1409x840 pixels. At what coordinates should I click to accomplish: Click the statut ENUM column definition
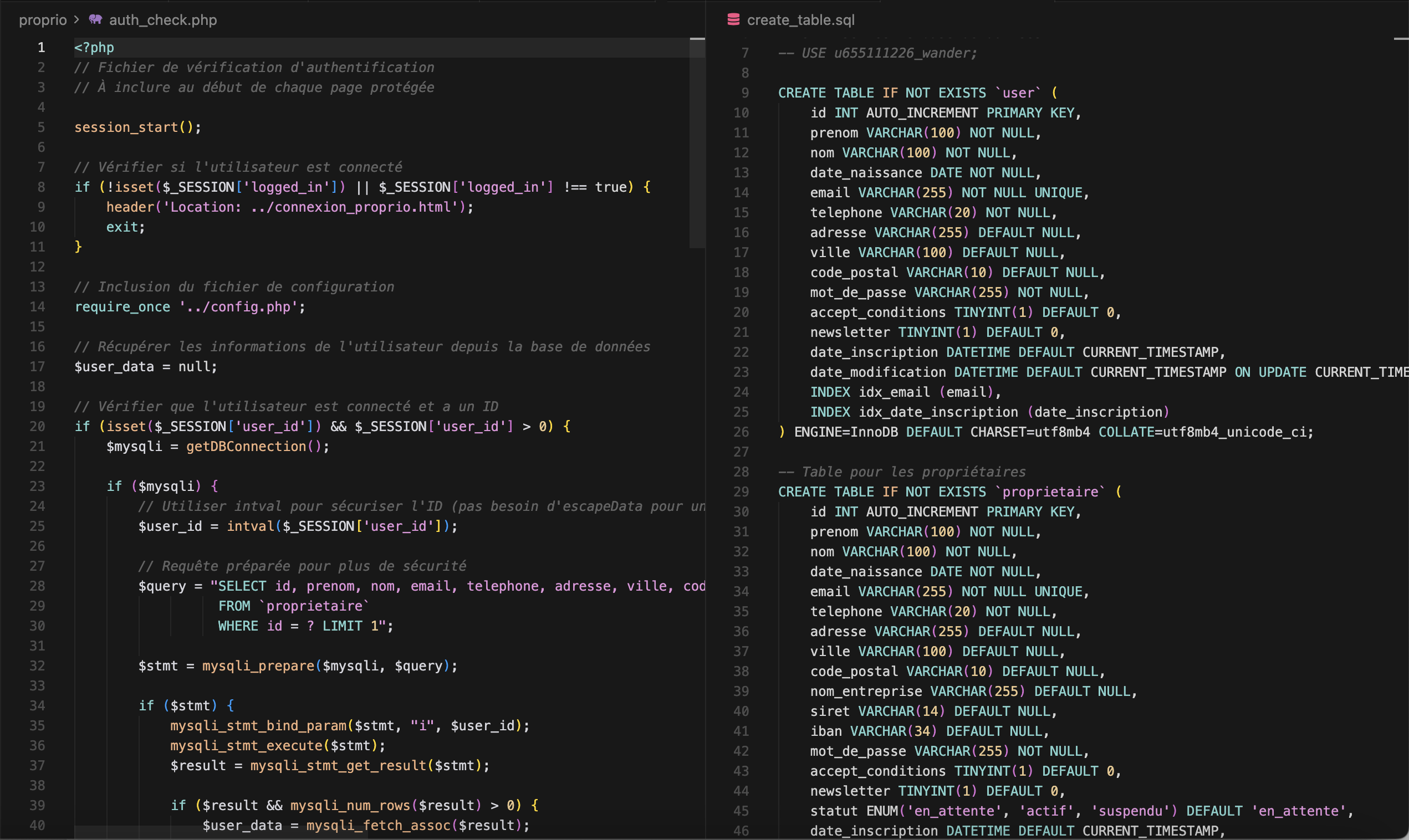point(854,811)
